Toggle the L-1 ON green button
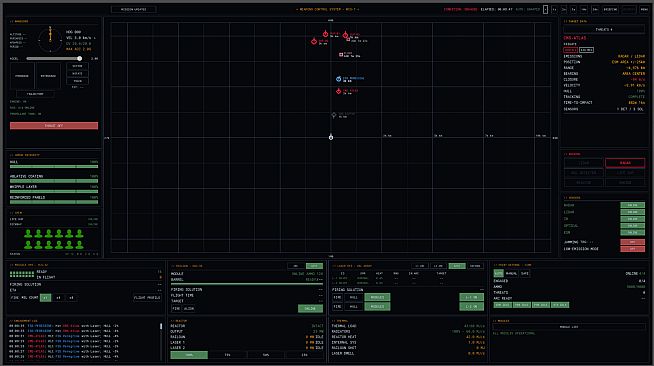The height and width of the screenshot is (366, 654). [471, 297]
